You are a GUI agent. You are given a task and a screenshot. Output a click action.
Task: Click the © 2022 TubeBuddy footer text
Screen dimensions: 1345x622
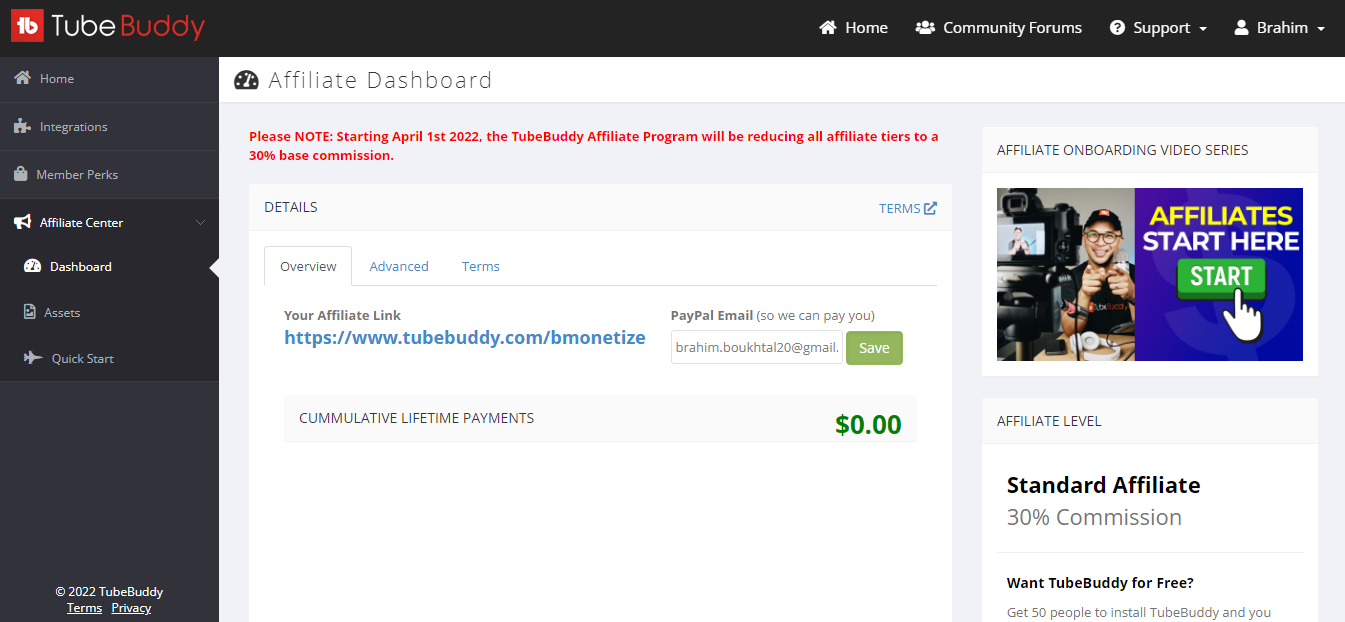[x=109, y=592]
